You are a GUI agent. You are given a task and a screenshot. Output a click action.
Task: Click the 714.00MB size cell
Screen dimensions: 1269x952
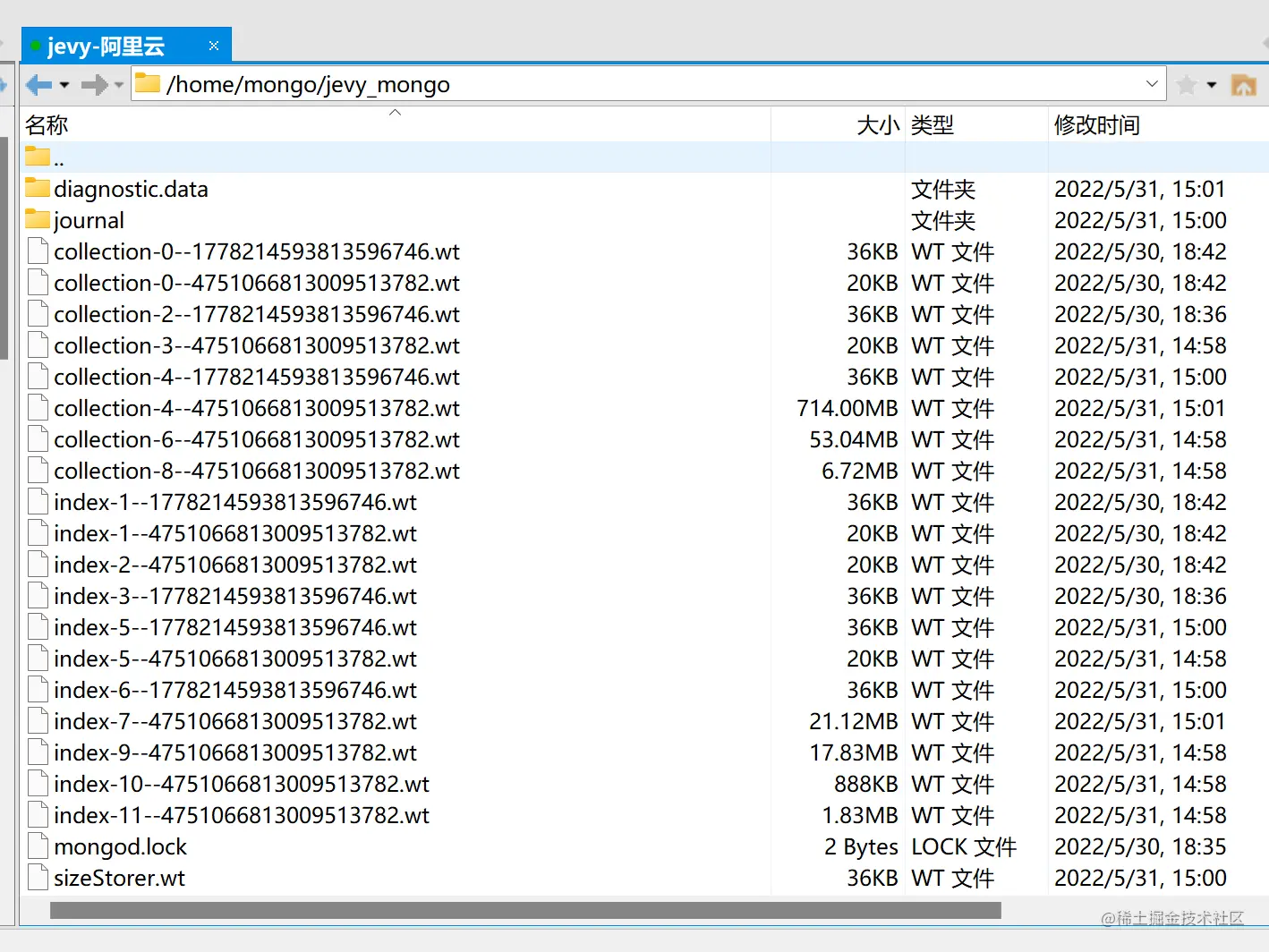pyautogui.click(x=847, y=408)
